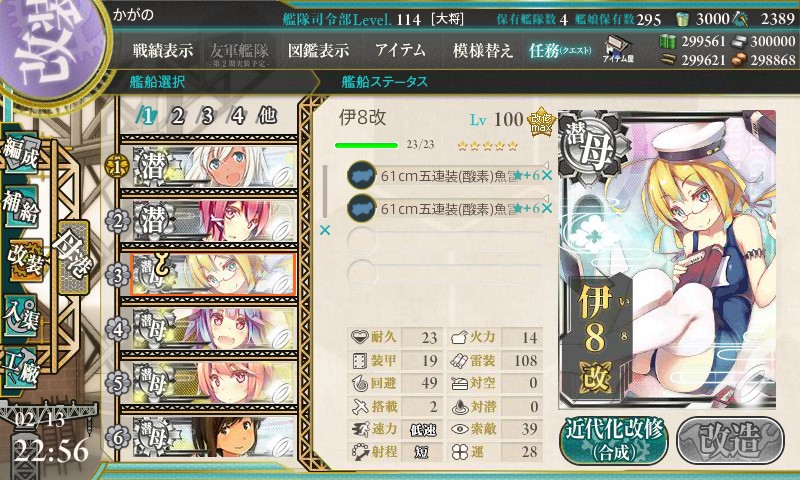Select the first ship in fleet list
Viewport: 800px width, 480px height.
[214, 167]
